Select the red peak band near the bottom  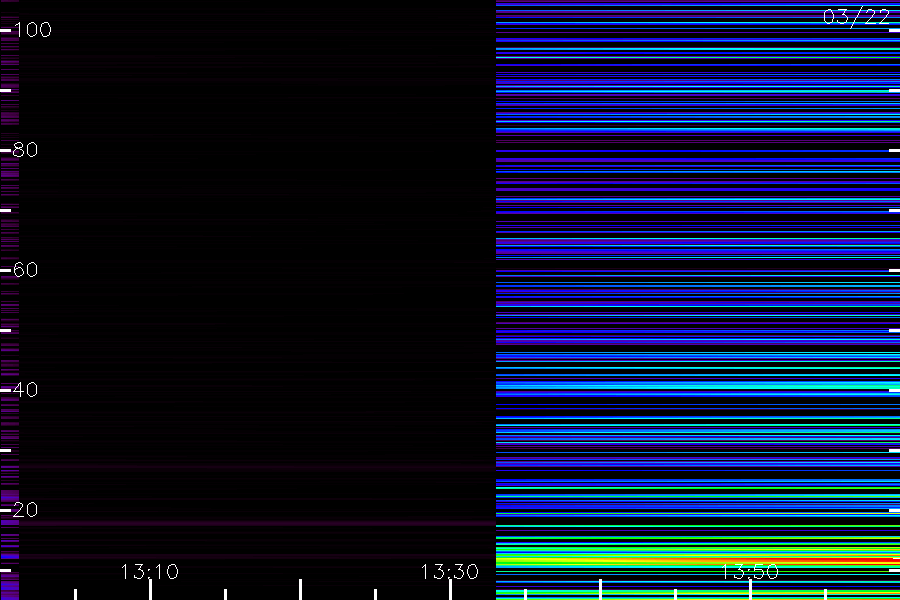click(697, 560)
